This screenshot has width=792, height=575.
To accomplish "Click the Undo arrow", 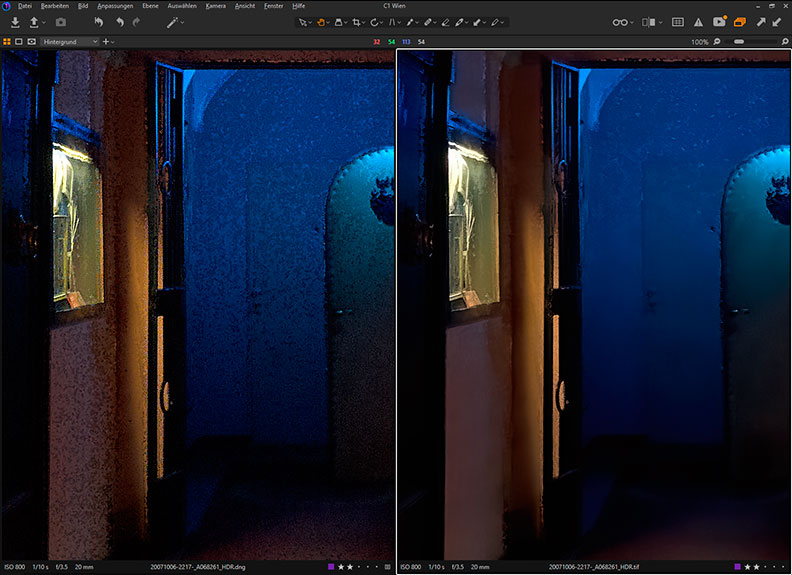I will [120, 22].
